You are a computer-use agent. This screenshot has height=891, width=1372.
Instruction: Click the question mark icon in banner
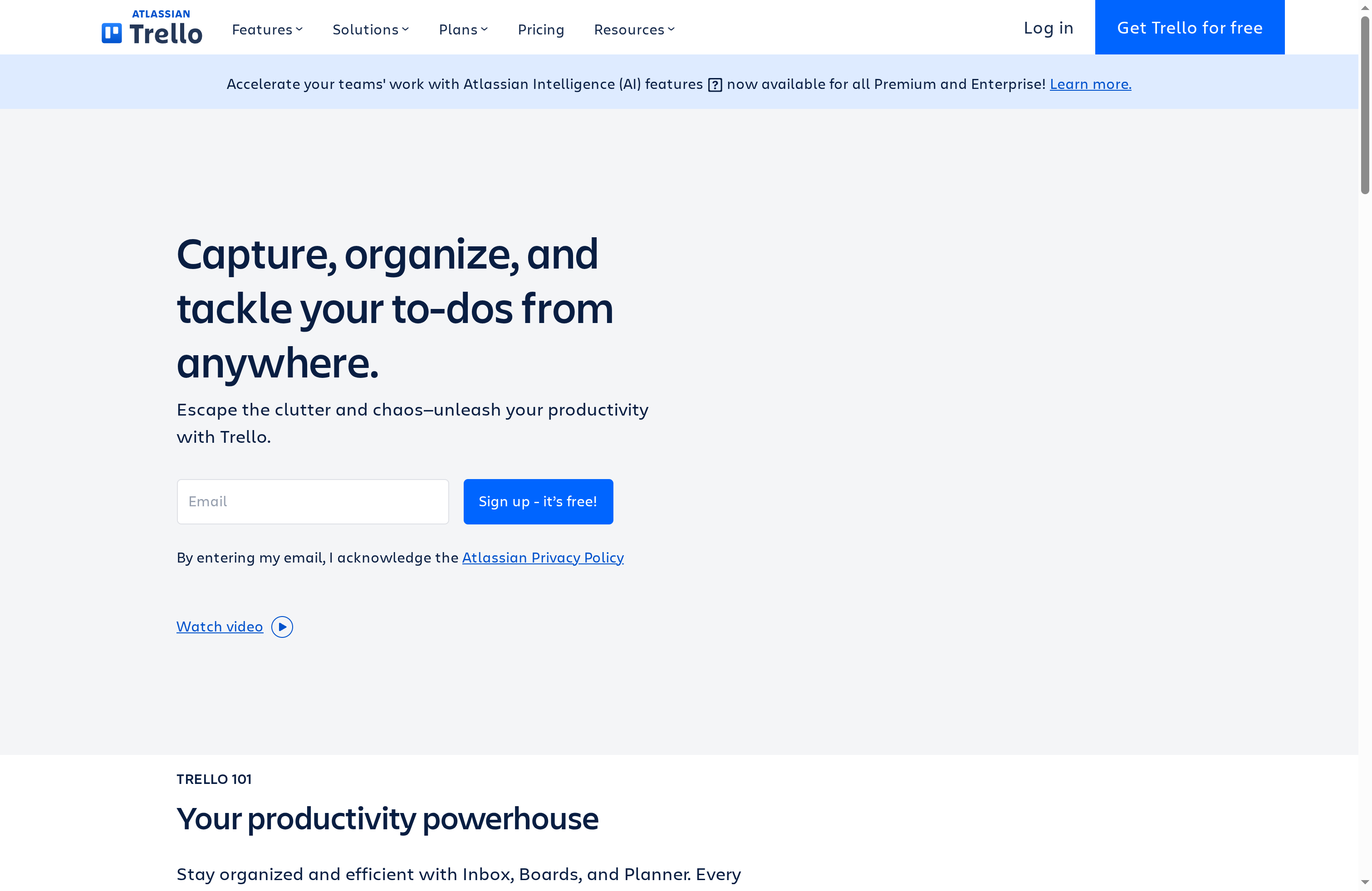(x=715, y=85)
